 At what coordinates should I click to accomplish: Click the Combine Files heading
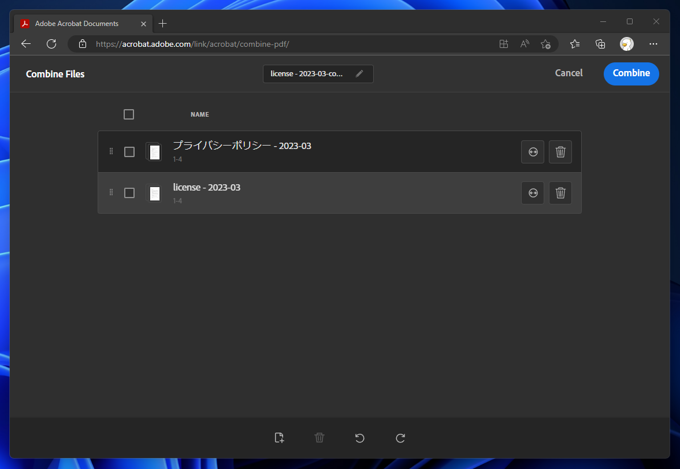55,74
